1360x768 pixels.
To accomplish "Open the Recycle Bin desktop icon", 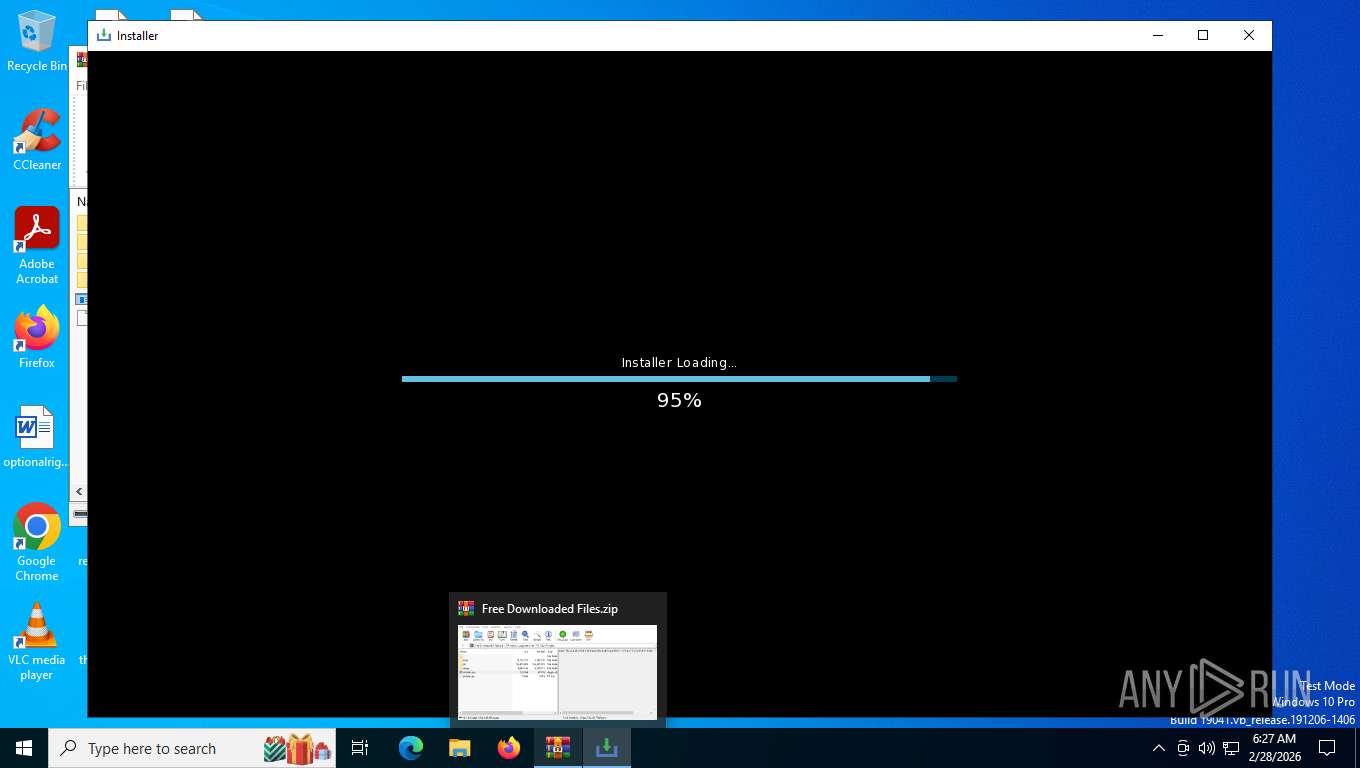I will tap(37, 41).
